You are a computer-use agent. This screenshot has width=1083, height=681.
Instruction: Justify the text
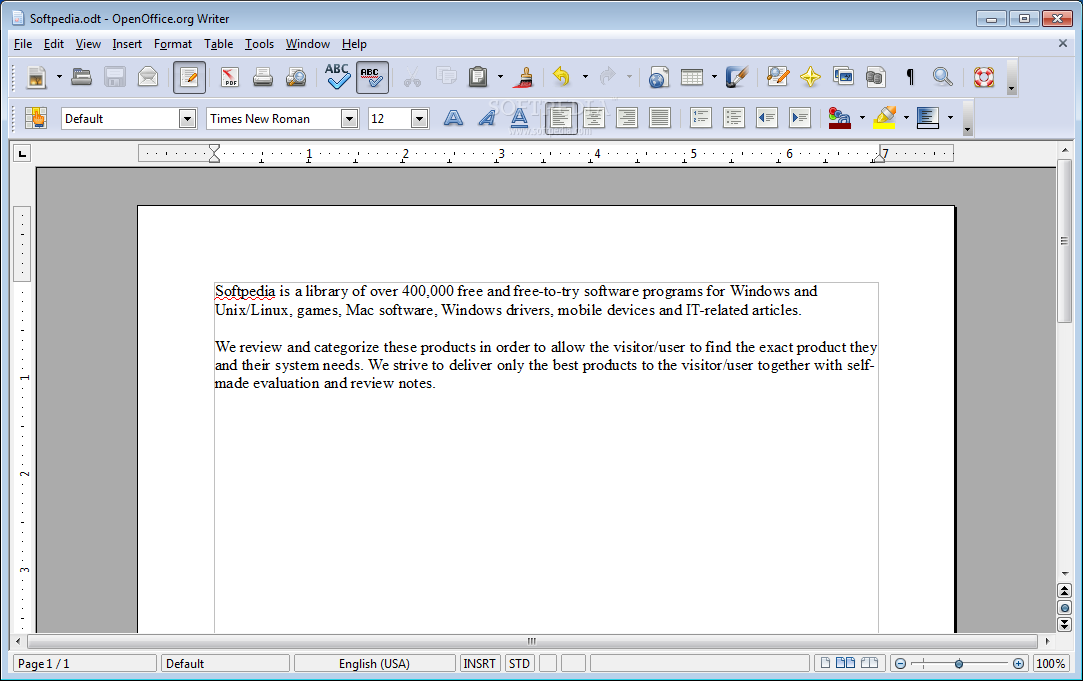[660, 118]
